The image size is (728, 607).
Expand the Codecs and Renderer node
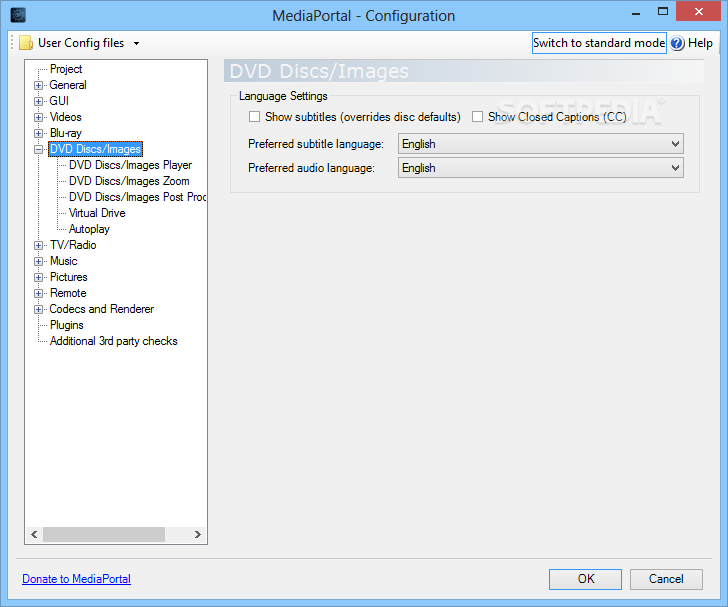click(39, 309)
